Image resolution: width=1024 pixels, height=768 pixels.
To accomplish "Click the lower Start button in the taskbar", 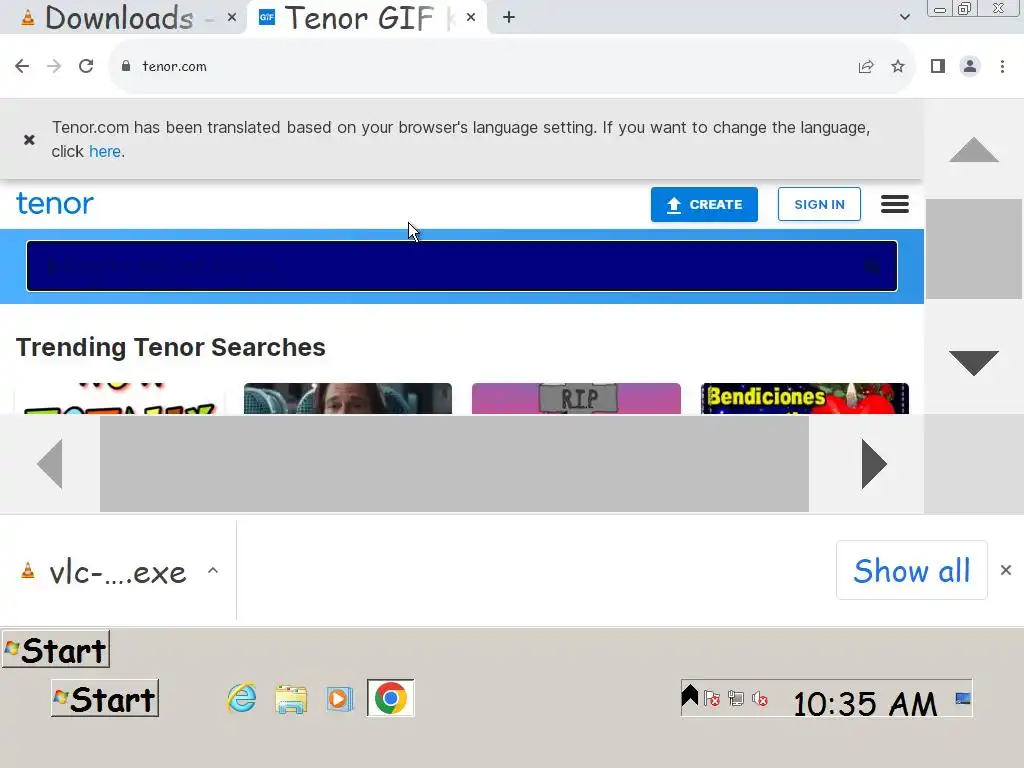I will pyautogui.click(x=104, y=699).
